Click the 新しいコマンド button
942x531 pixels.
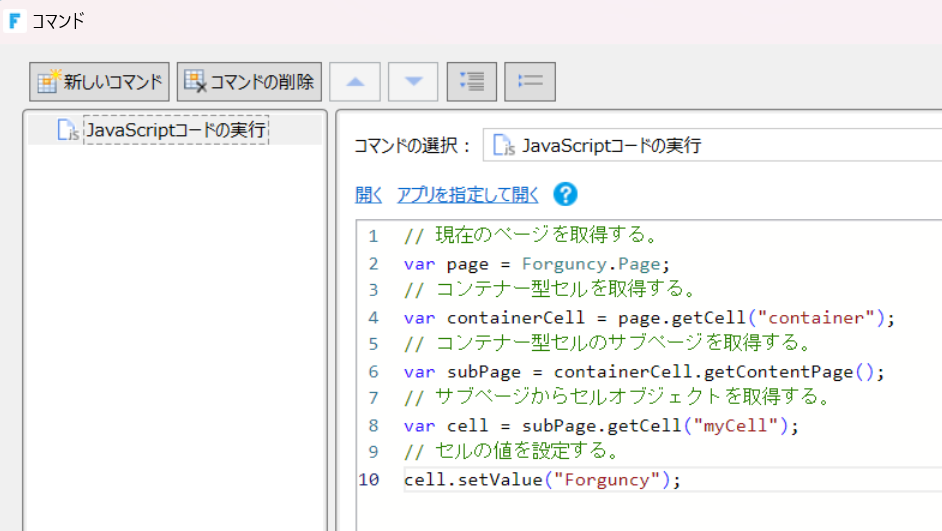99,82
